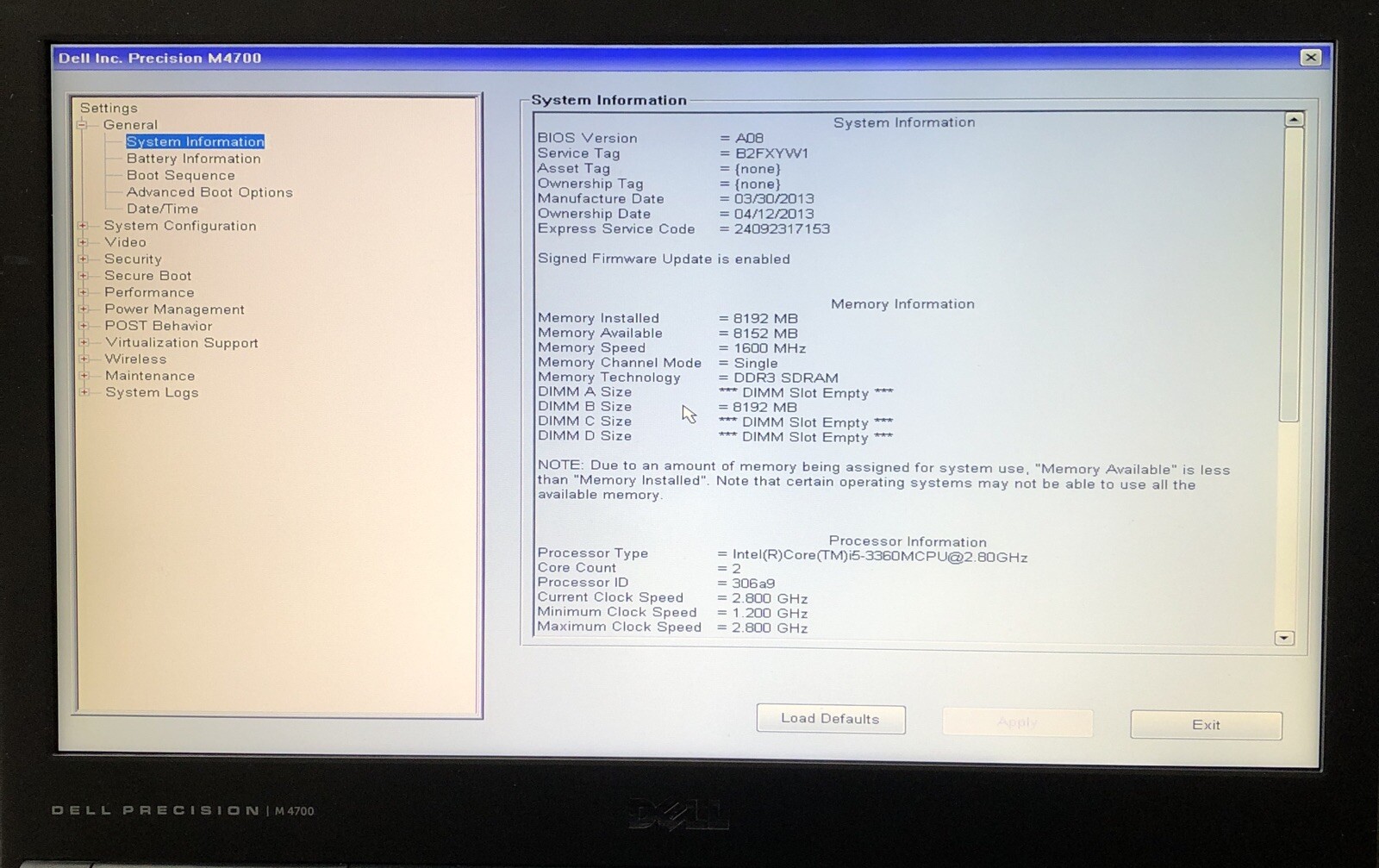Expand the POST Behavior node
Screen dimensions: 1379x868
(84, 326)
